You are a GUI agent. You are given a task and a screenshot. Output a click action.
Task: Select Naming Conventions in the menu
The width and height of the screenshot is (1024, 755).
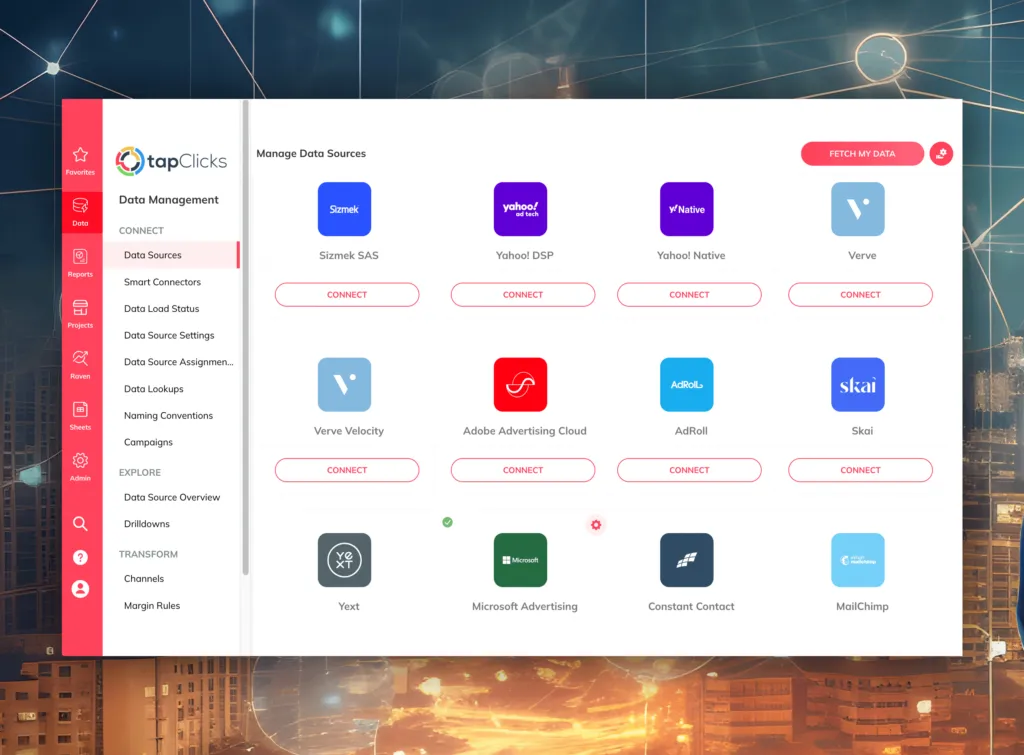click(168, 416)
